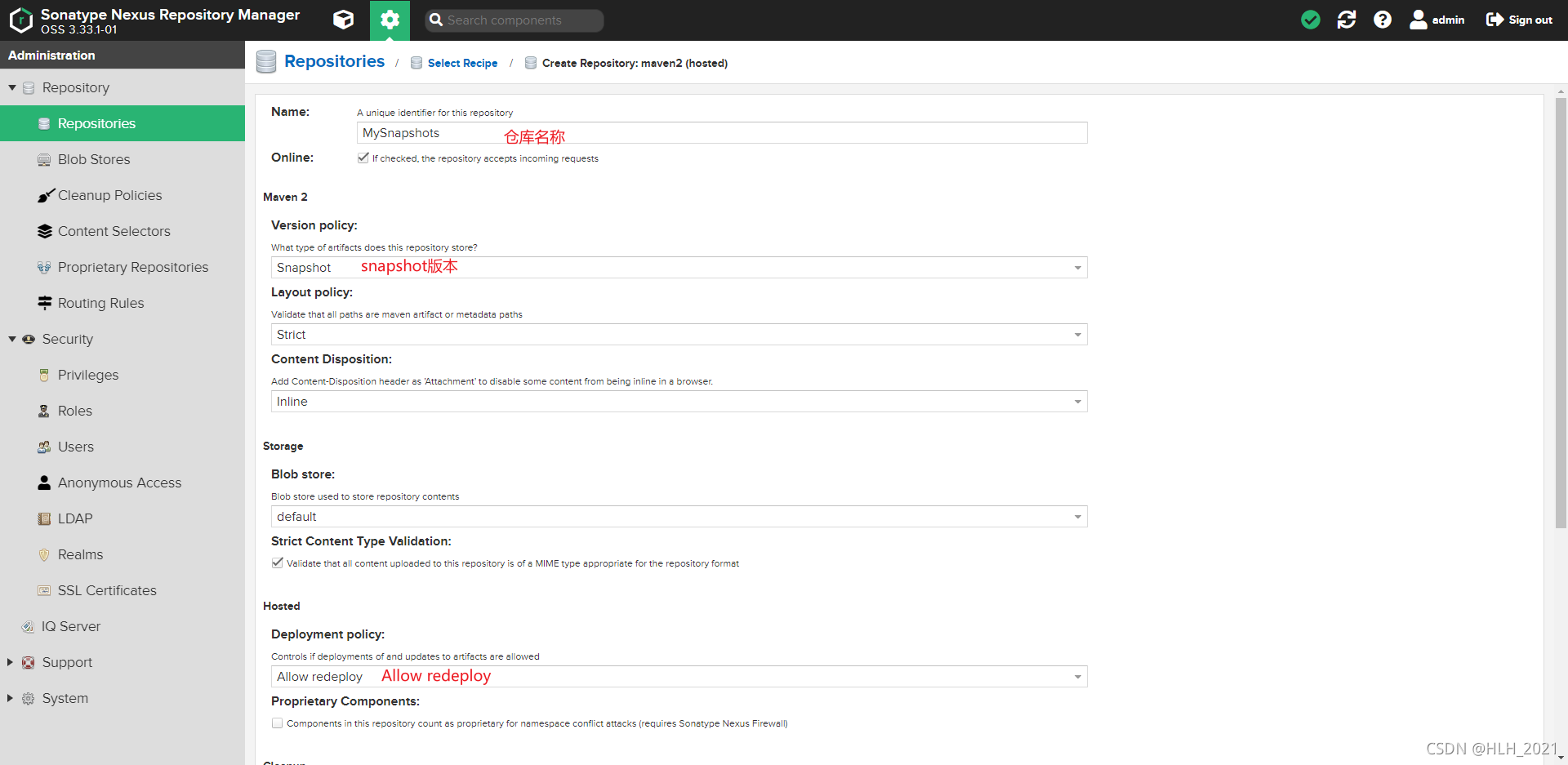
Task: Click the System gear icon in sidebar
Action: (x=29, y=699)
